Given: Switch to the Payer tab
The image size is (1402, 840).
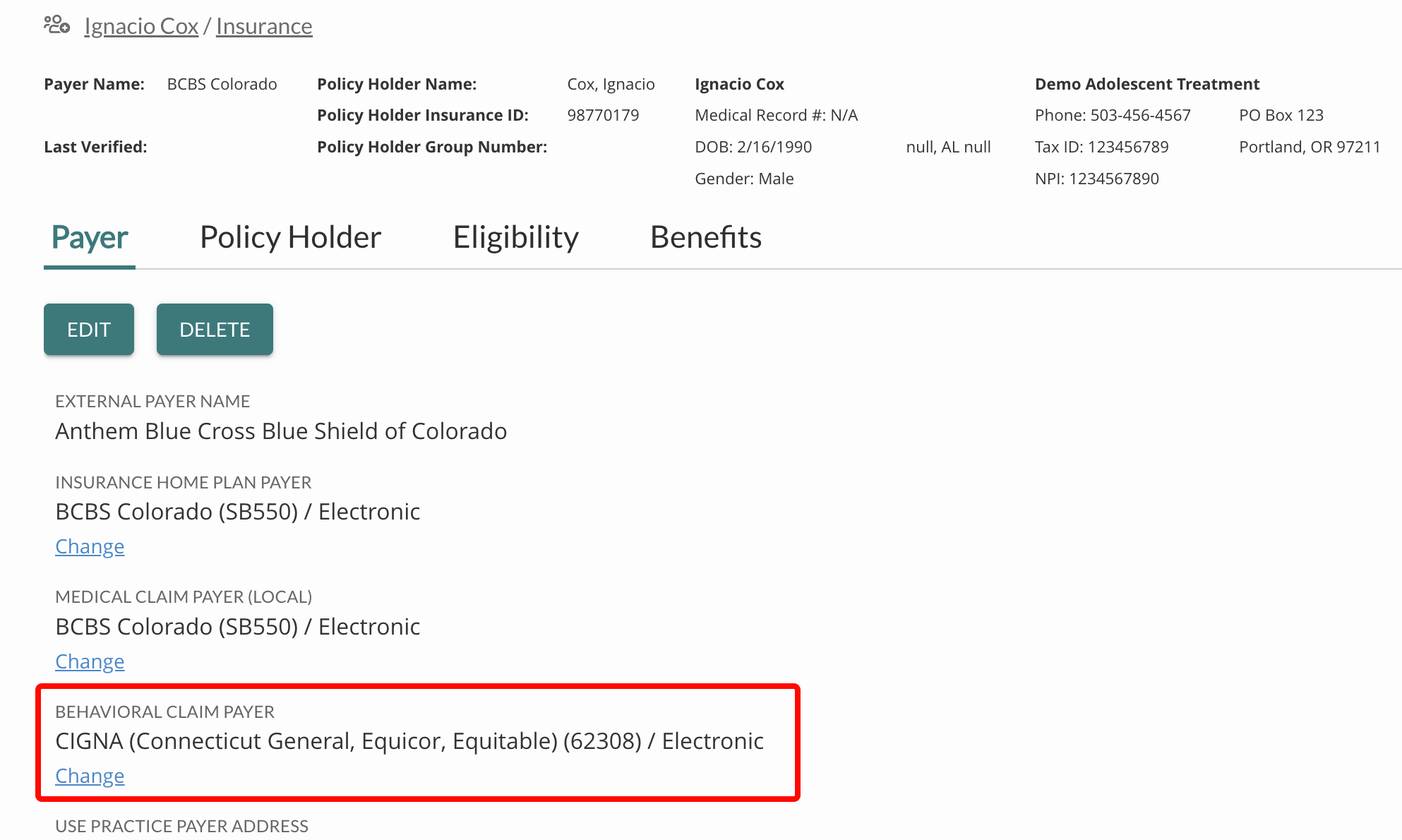Looking at the screenshot, I should [90, 238].
